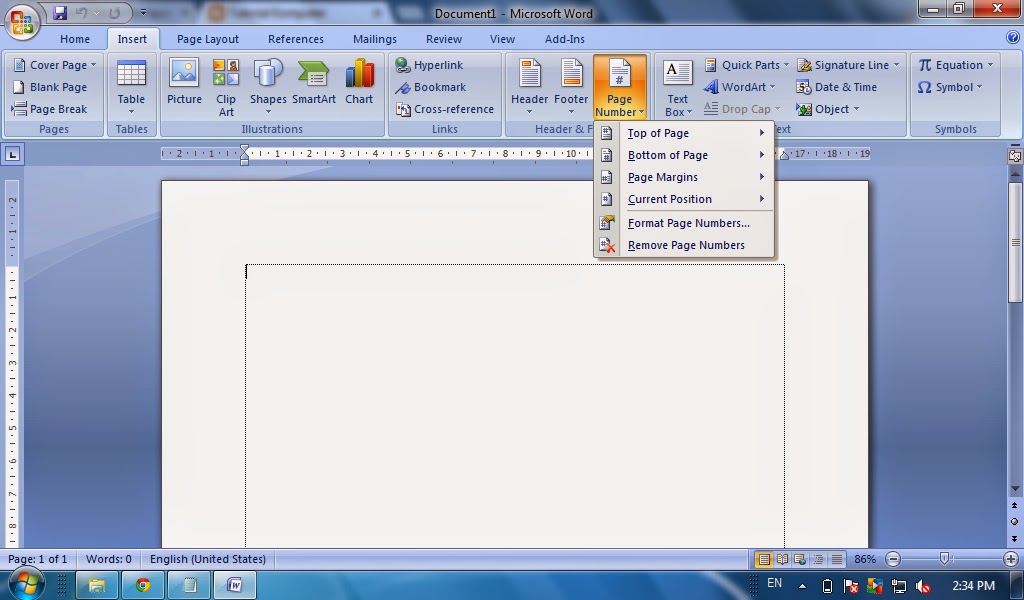Open the Add-Ins tab

(x=565, y=39)
